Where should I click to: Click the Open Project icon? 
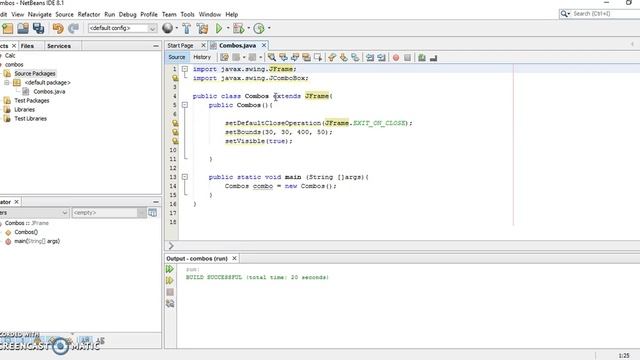pos(23,28)
